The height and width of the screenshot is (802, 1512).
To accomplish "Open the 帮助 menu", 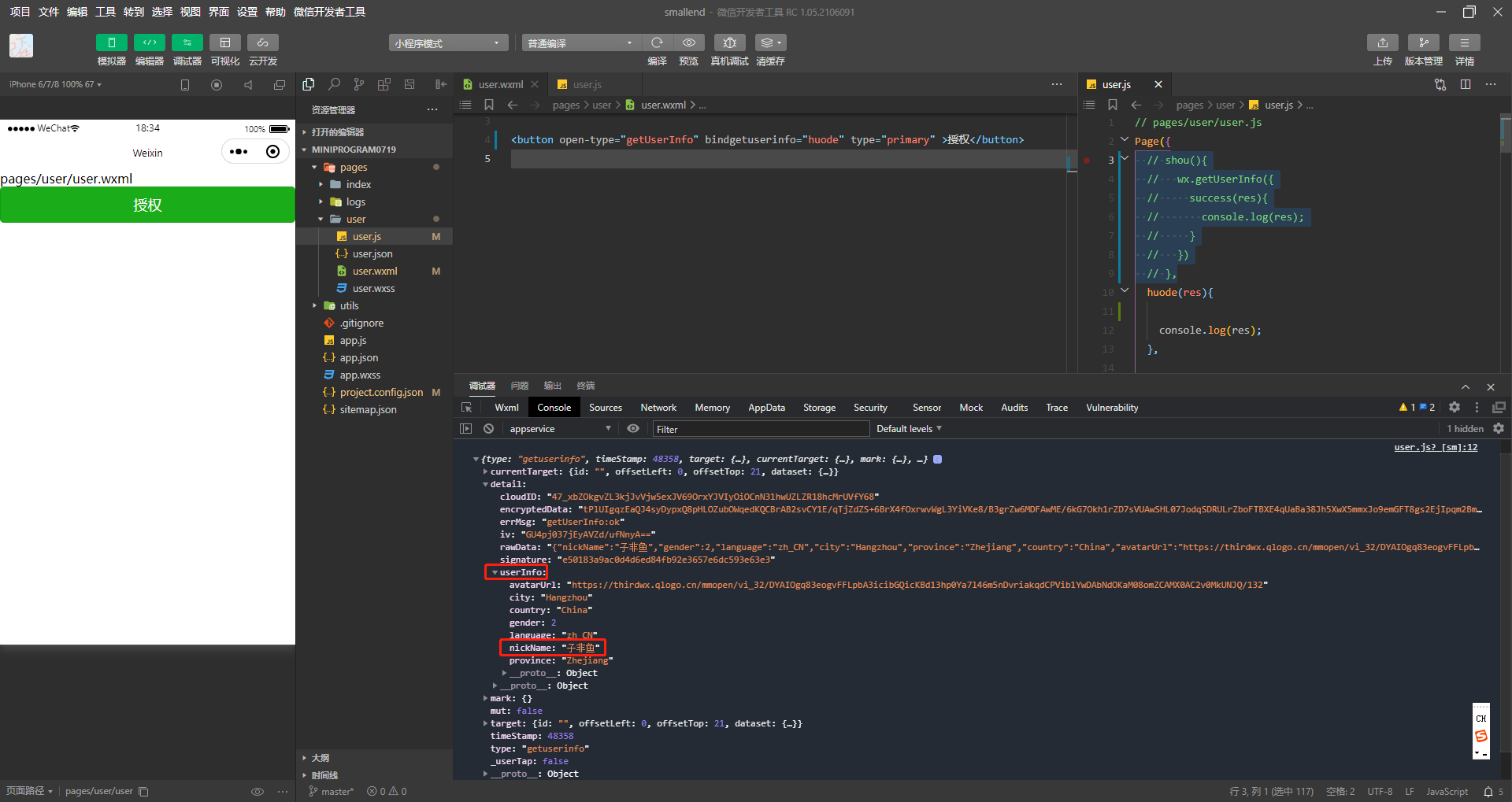I will click(276, 12).
